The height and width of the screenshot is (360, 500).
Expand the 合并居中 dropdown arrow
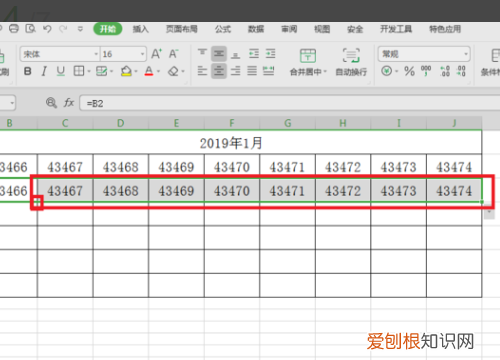(325, 72)
